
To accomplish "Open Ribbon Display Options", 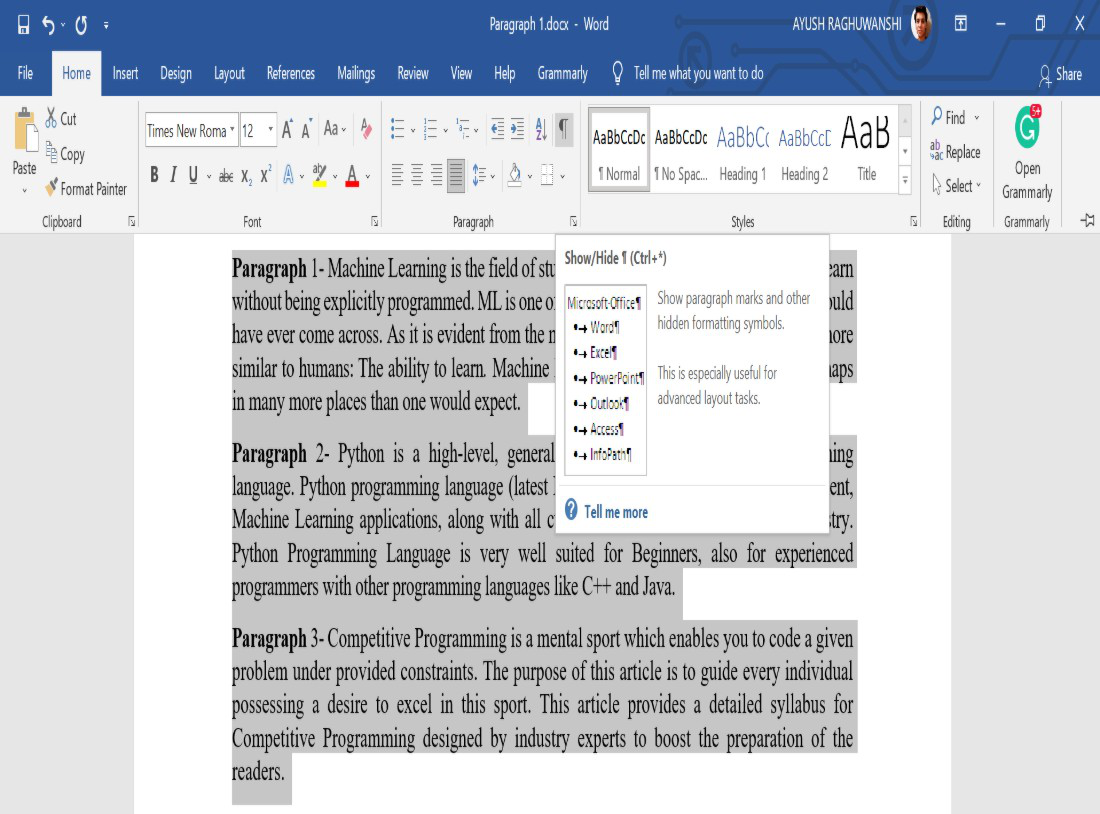I will [x=960, y=25].
